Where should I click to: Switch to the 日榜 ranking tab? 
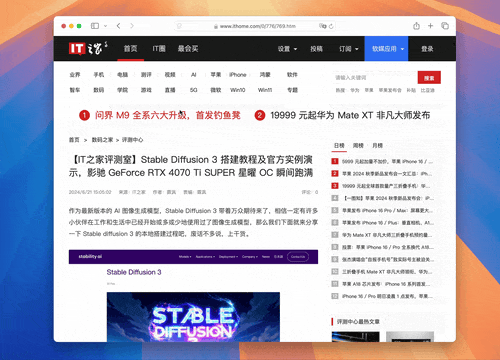click(339, 146)
